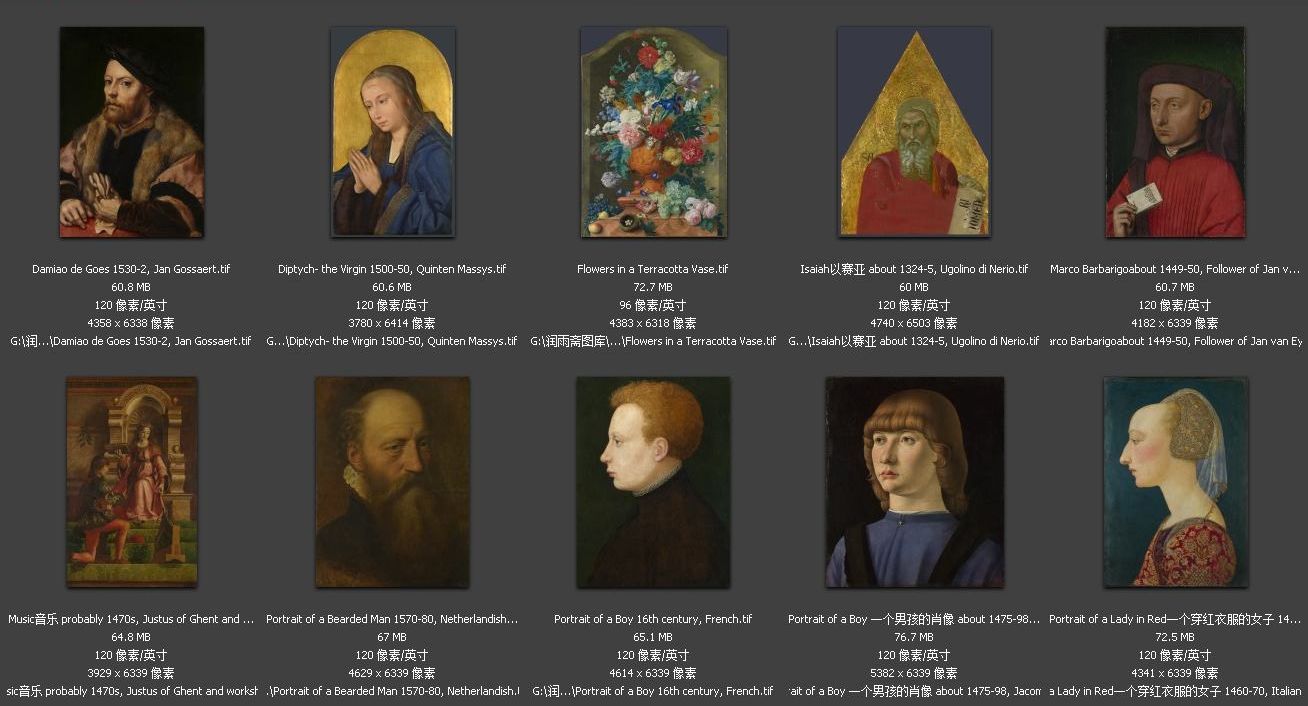Image resolution: width=1308 pixels, height=706 pixels.
Task: Click the 72.7 MB file size label
Action: click(x=653, y=287)
